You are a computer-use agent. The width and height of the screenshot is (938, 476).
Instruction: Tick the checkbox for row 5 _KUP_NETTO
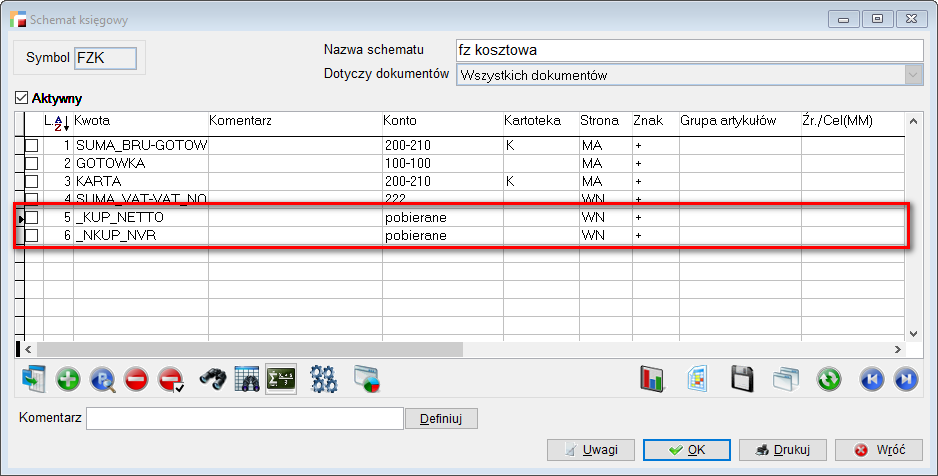(31, 217)
